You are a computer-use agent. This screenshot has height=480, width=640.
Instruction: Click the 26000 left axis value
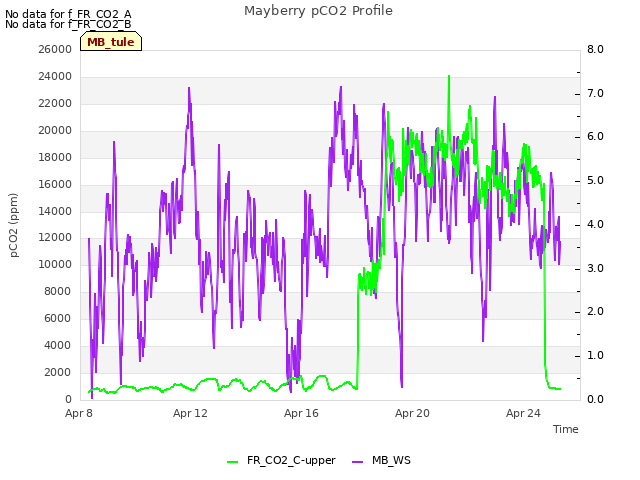55,49
